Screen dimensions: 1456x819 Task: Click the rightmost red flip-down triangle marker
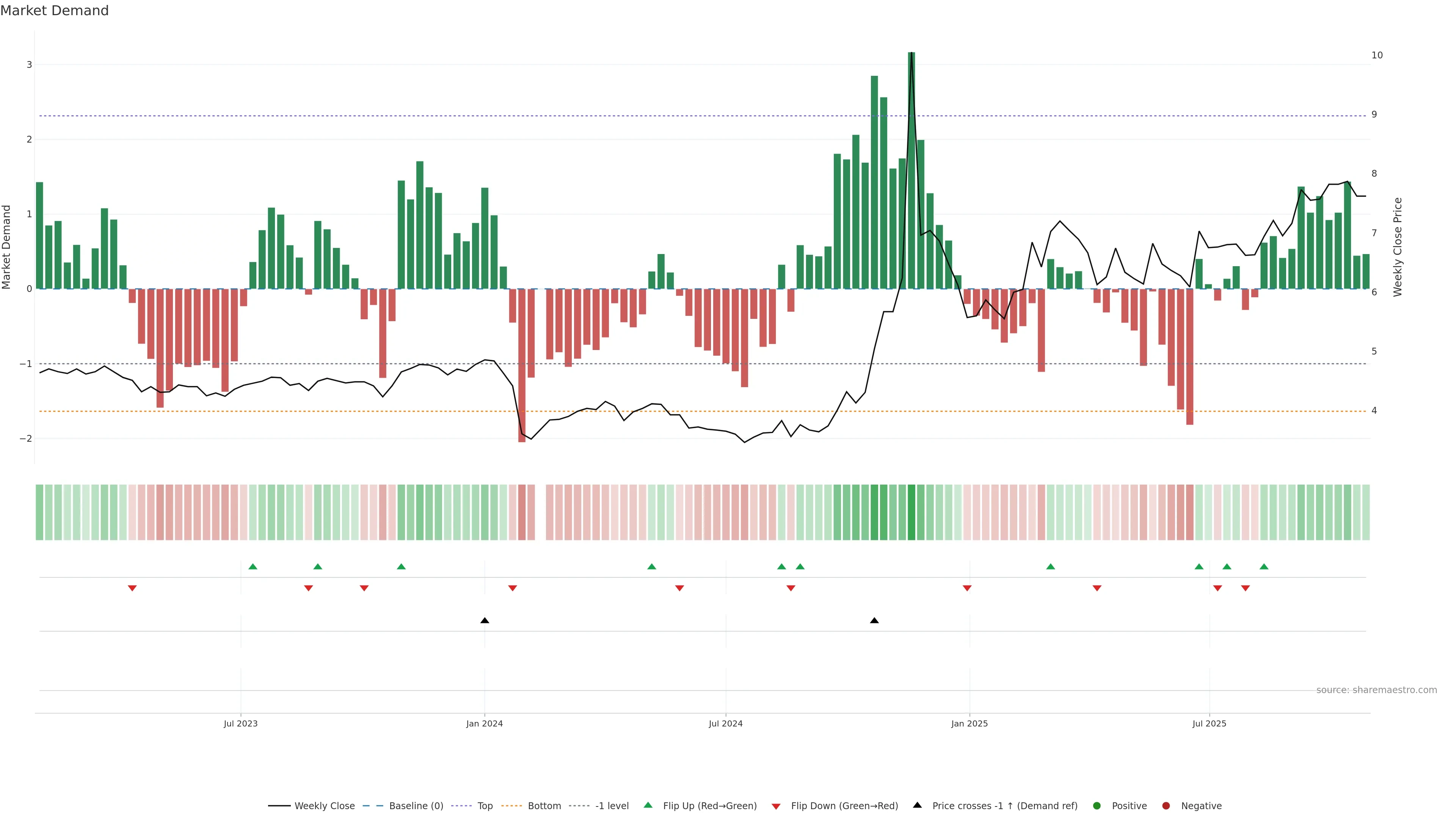(x=1245, y=588)
